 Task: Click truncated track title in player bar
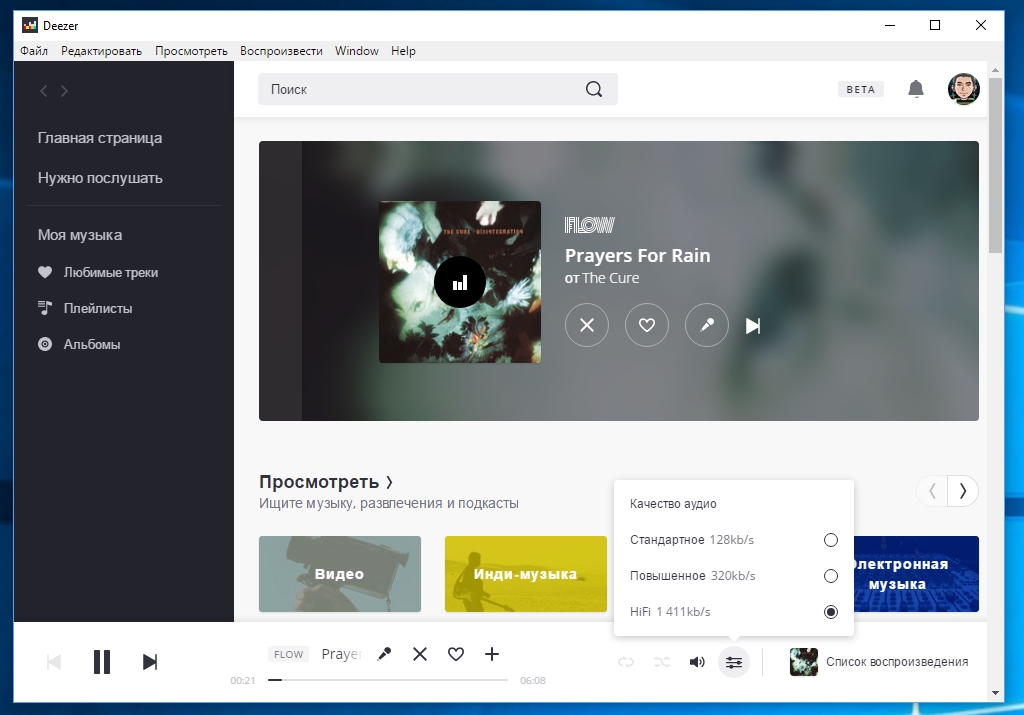342,654
